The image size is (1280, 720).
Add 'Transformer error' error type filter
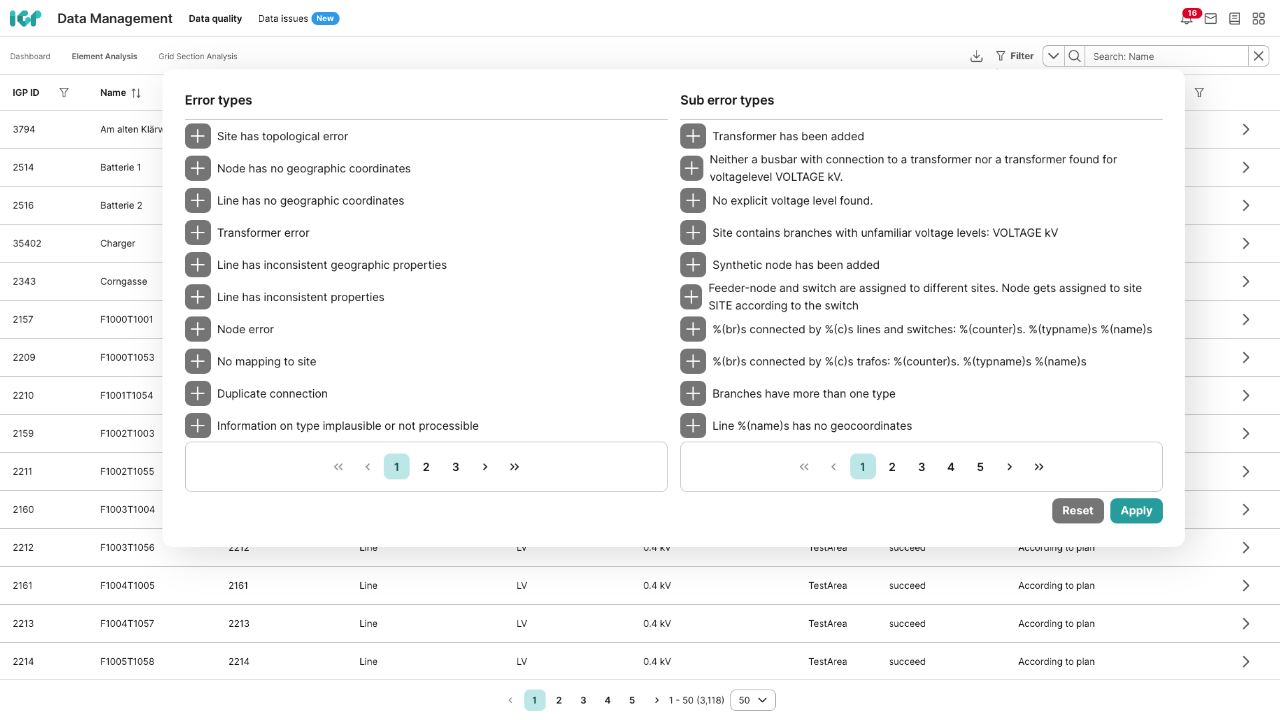[x=198, y=233]
